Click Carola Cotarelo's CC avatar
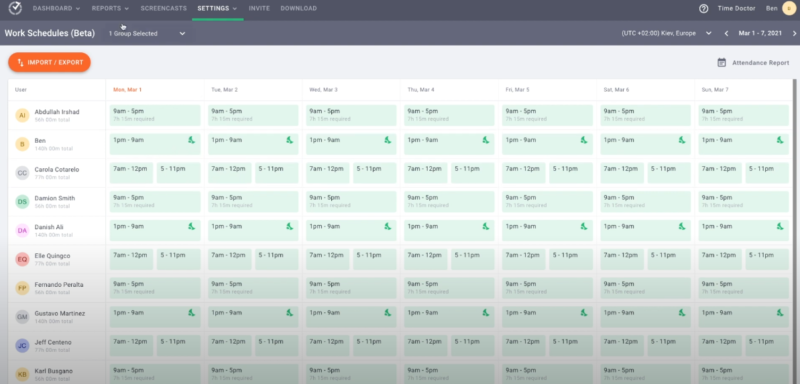Viewport: 800px width, 384px height. tap(22, 173)
